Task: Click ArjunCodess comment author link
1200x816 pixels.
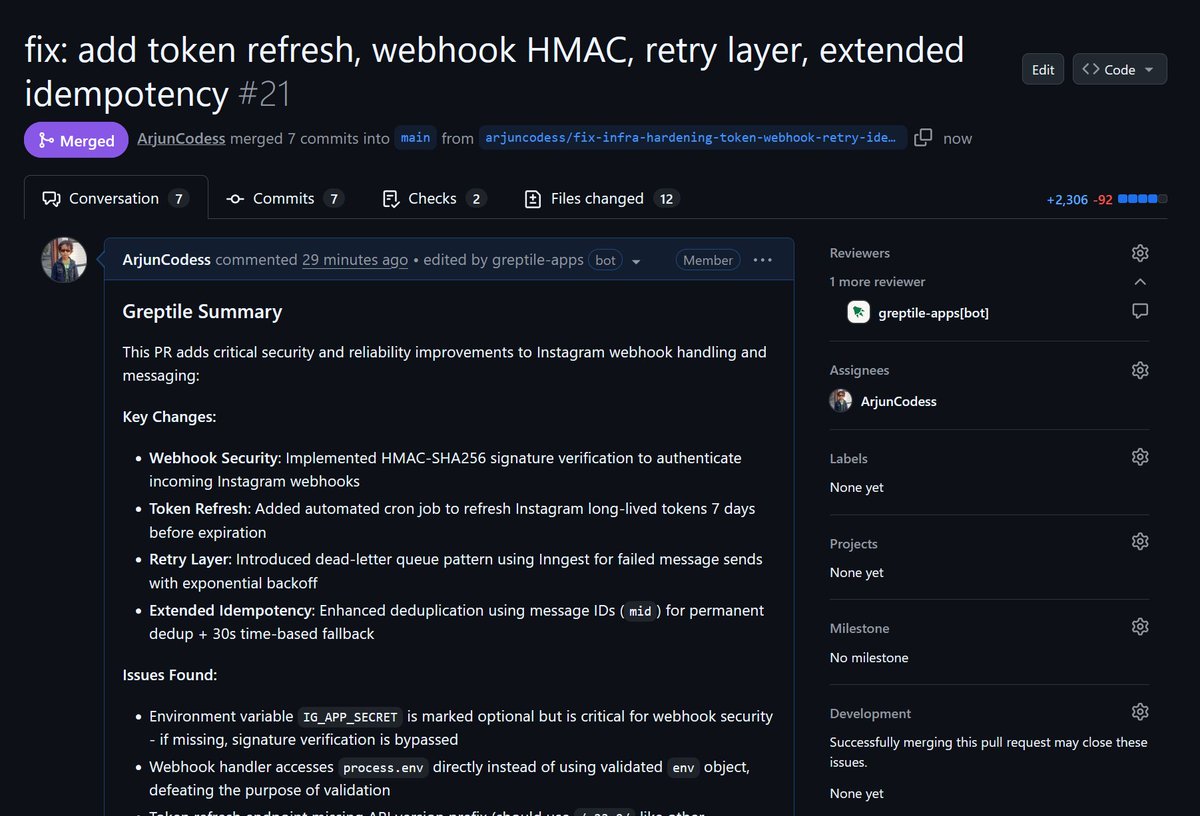Action: [166, 260]
